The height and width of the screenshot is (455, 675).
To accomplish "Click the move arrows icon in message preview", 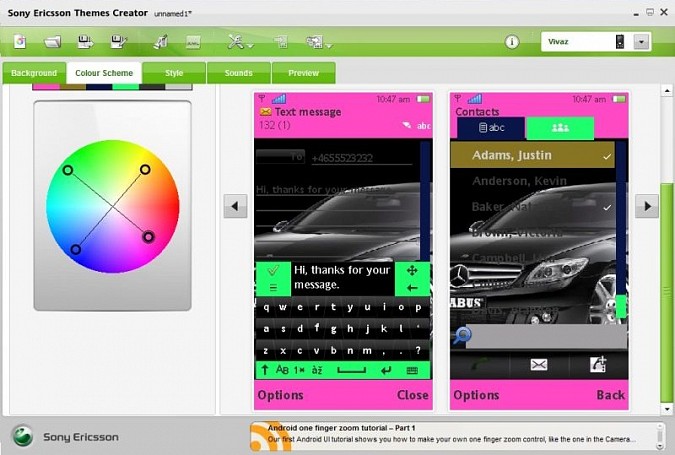I will tap(412, 270).
